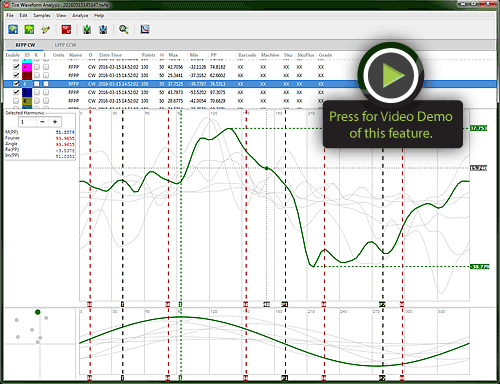Open the Samples menu
The image size is (500, 384).
pyautogui.click(x=42, y=15)
